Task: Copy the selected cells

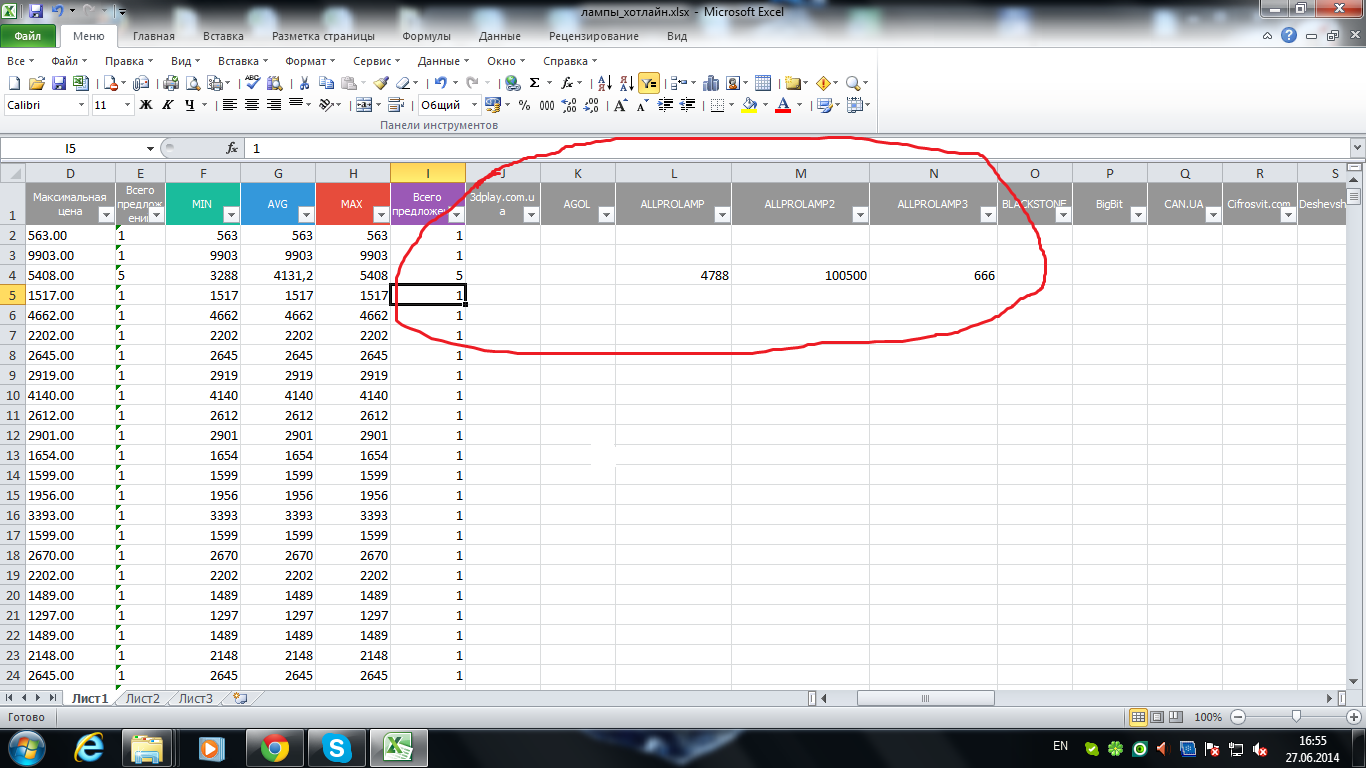Action: coord(326,83)
